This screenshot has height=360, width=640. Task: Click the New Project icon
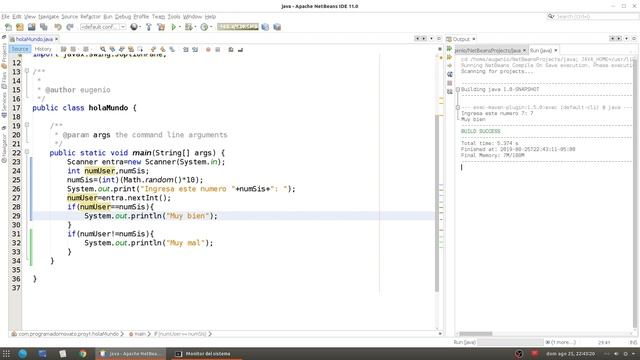(20, 27)
